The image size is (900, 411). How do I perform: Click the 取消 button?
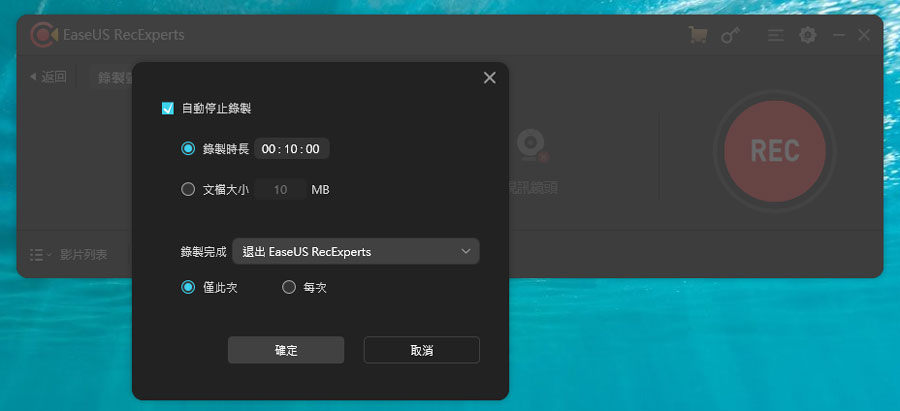pos(422,350)
